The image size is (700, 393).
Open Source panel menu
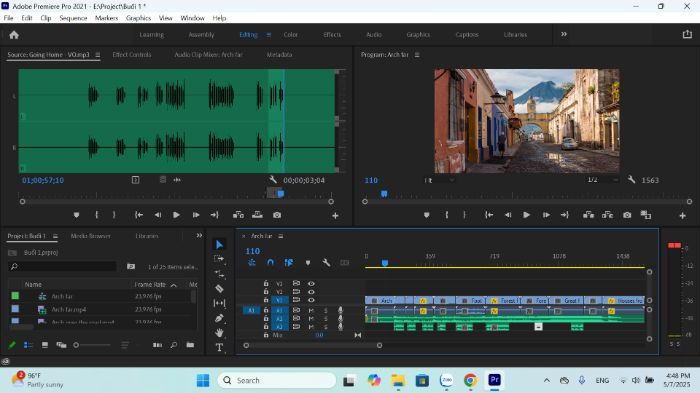[x=97, y=55]
